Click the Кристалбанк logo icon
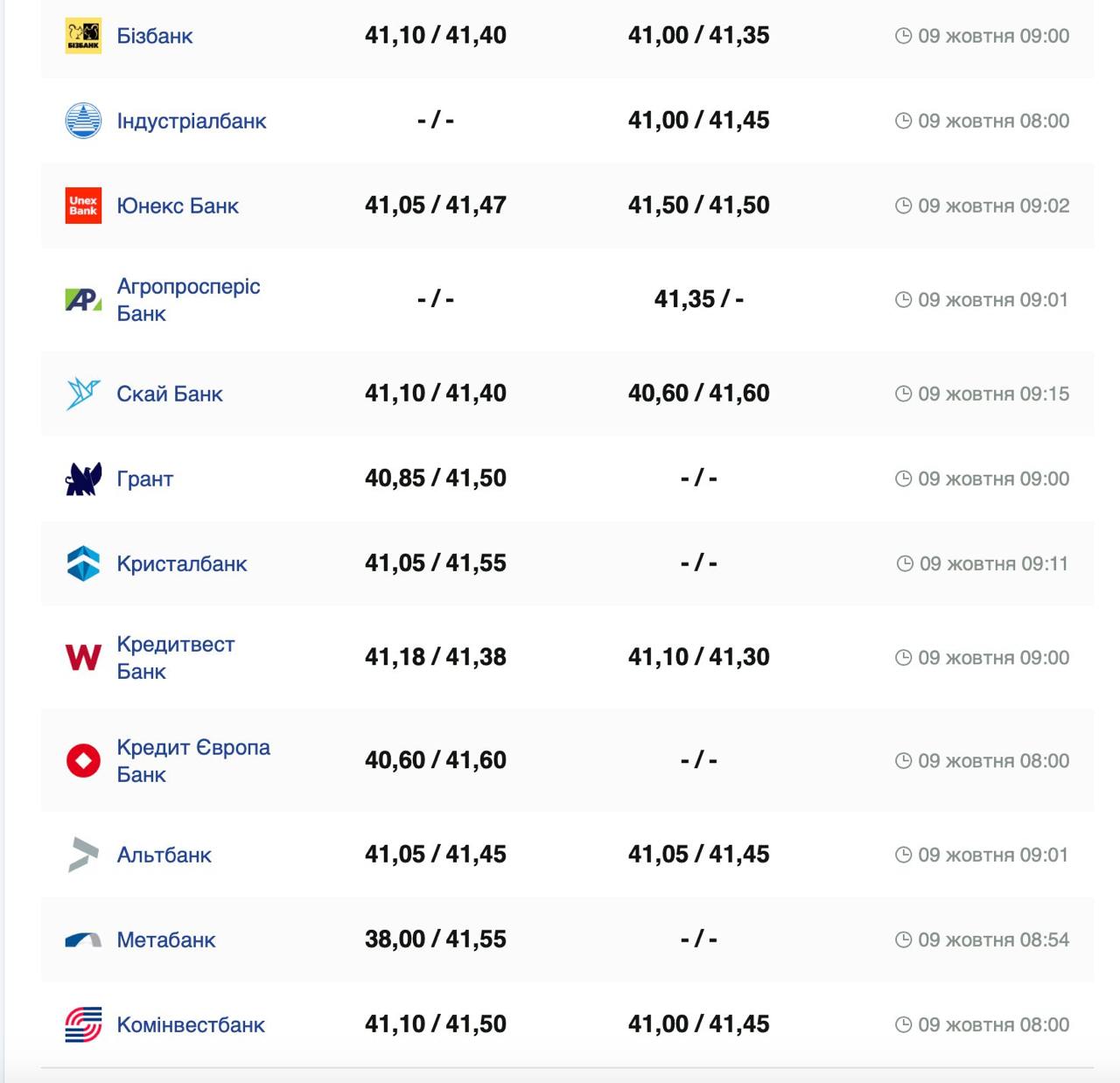Screen dimensions: 1120x1083 [83, 563]
